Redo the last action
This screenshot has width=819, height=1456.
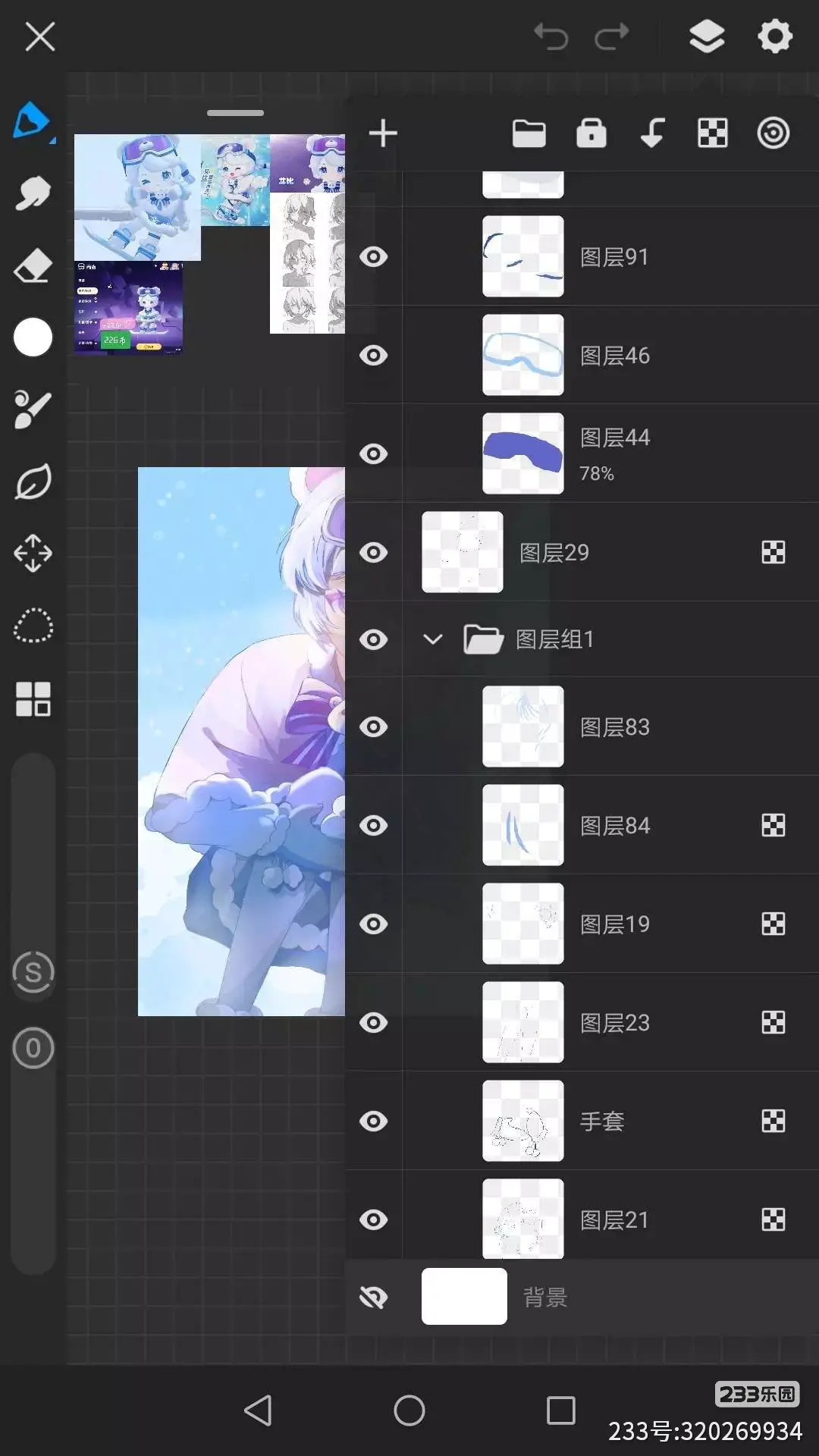coord(612,36)
